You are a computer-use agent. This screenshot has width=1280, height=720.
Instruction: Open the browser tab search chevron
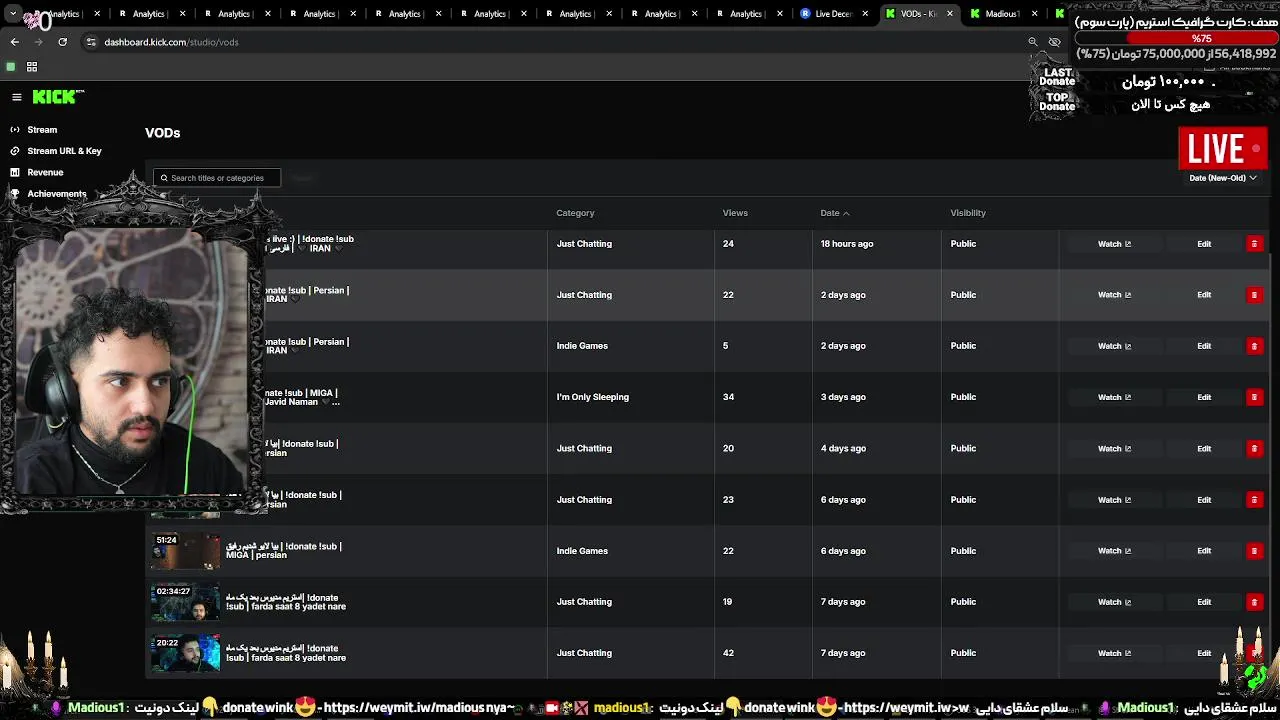tap(13, 14)
